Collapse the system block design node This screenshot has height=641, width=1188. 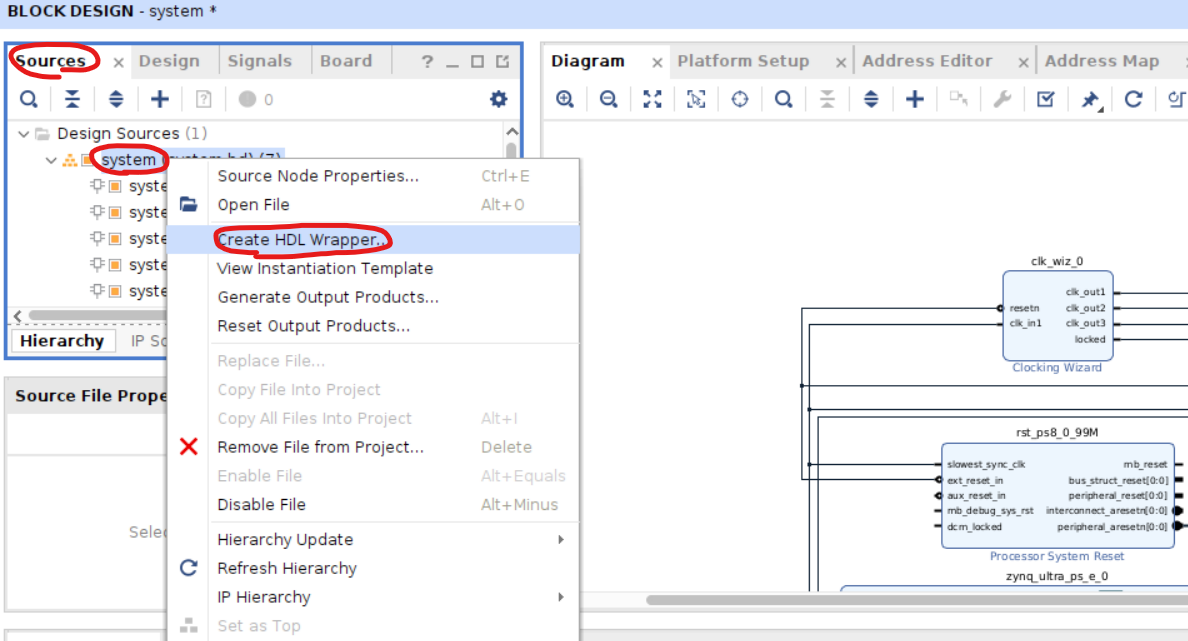click(x=51, y=160)
